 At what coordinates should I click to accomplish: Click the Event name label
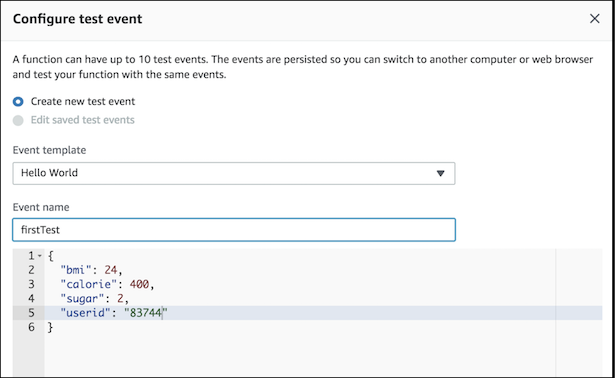tap(41, 207)
